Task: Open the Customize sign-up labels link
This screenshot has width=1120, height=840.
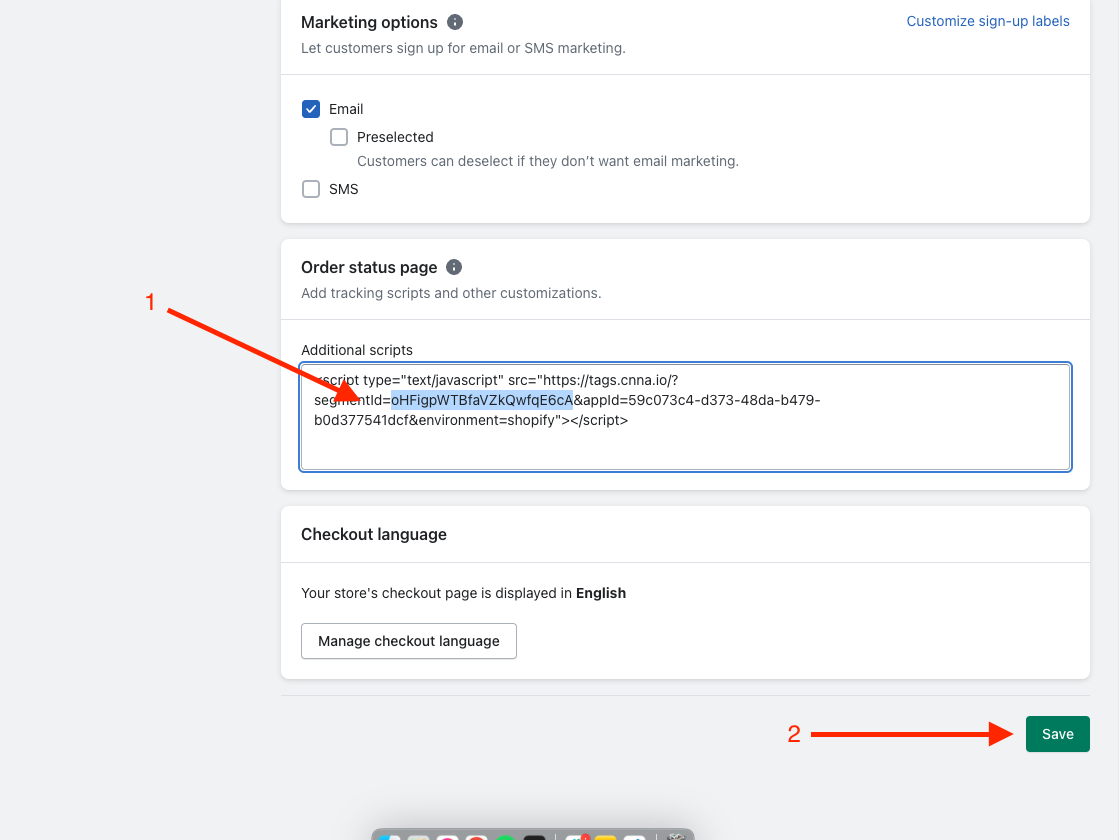Action: point(988,21)
